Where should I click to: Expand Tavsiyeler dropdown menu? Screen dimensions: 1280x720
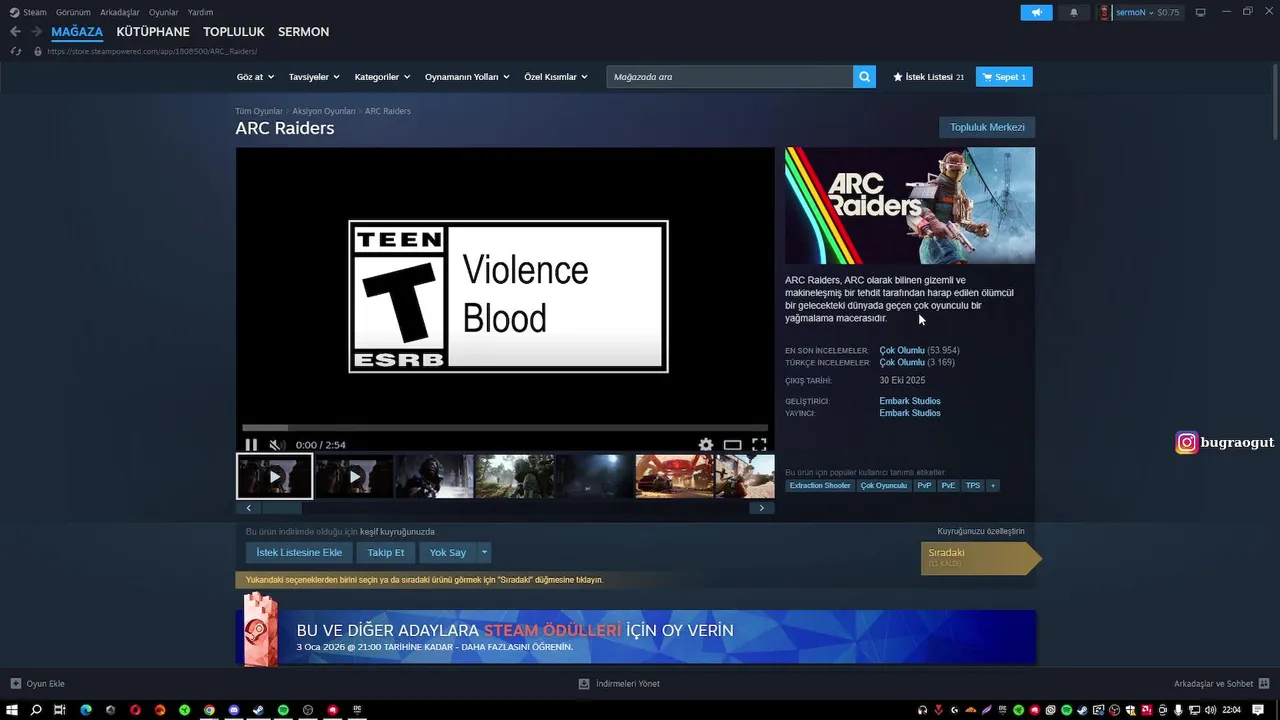tap(314, 77)
